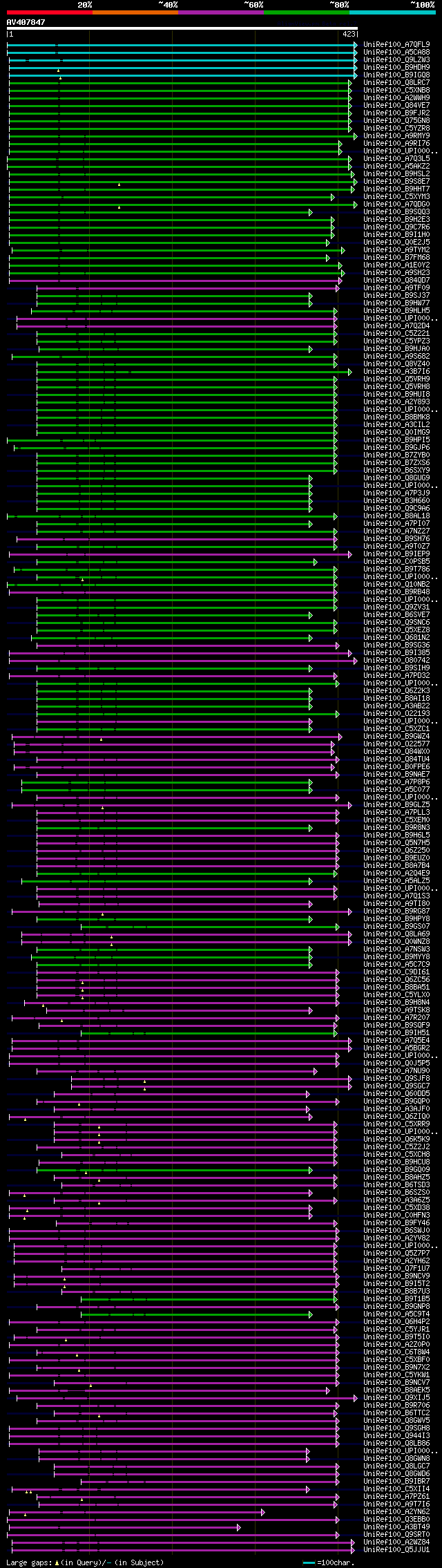Select the UniRef100_B9SJ37 label

pos(396,295)
